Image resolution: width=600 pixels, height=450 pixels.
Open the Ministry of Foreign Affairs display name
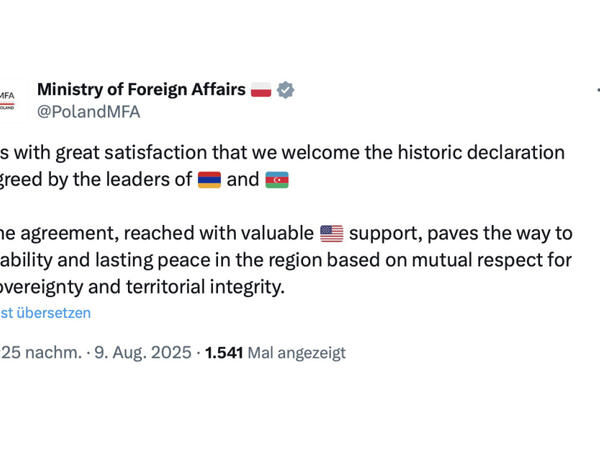141,90
